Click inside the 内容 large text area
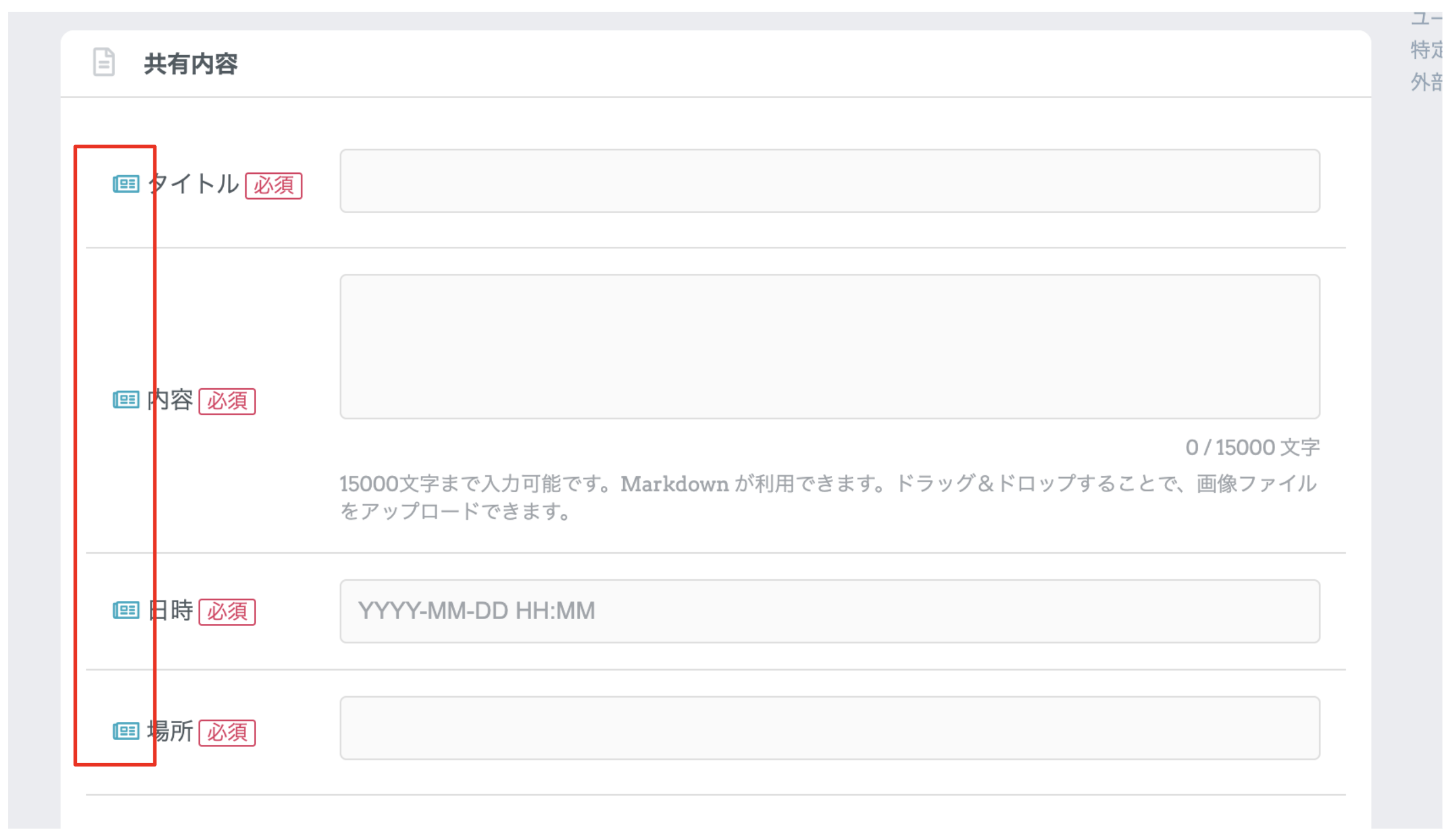This screenshot has height=840, width=1452. tap(829, 347)
